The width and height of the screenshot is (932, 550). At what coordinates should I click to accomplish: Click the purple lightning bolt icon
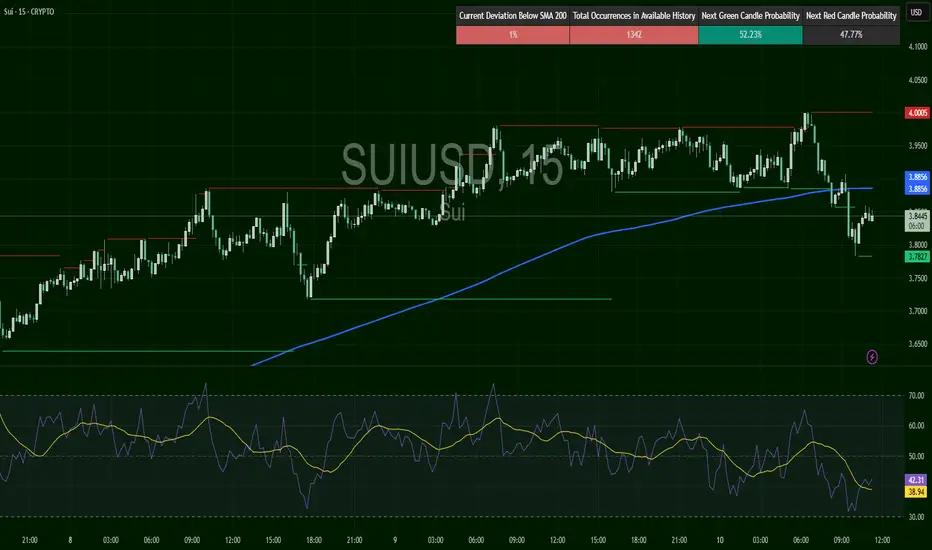point(872,357)
